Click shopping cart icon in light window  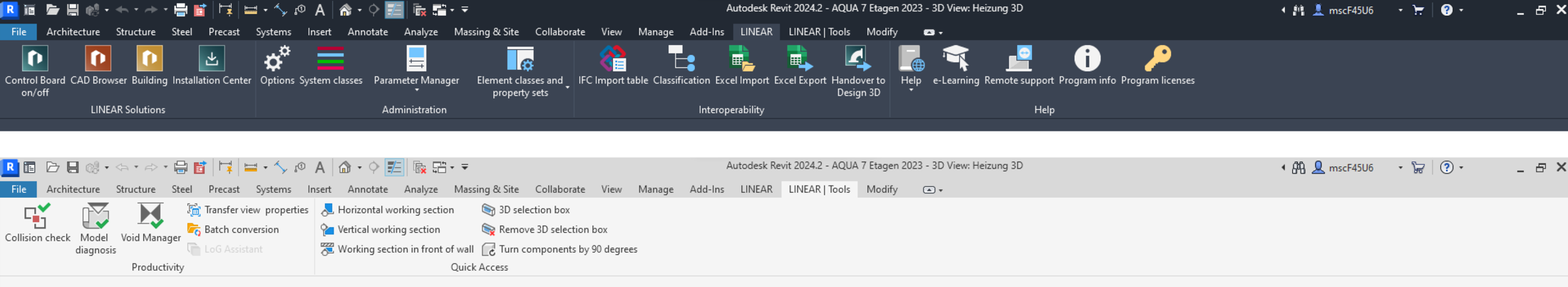1418,167
